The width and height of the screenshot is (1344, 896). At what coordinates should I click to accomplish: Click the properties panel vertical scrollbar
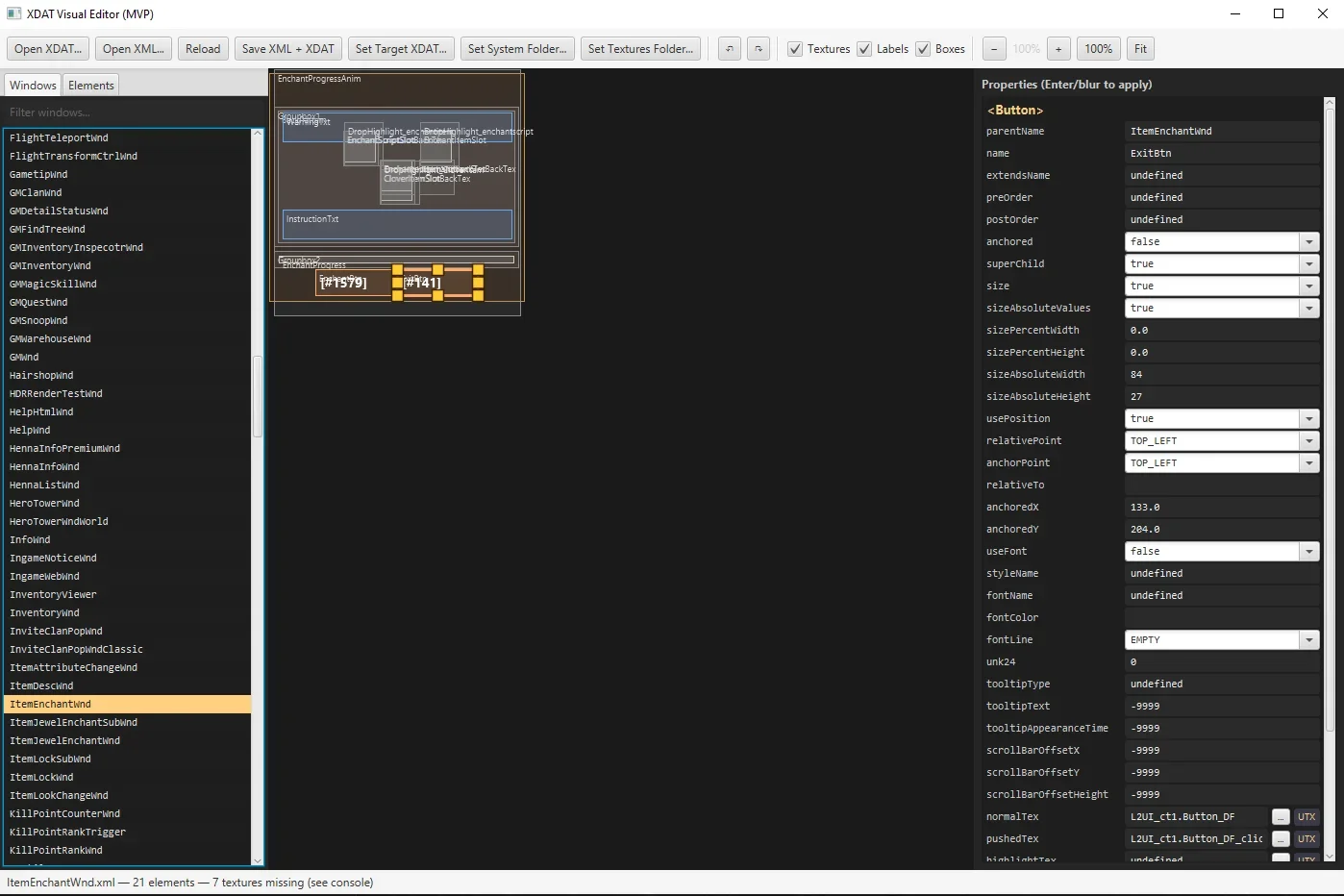pos(1330,418)
